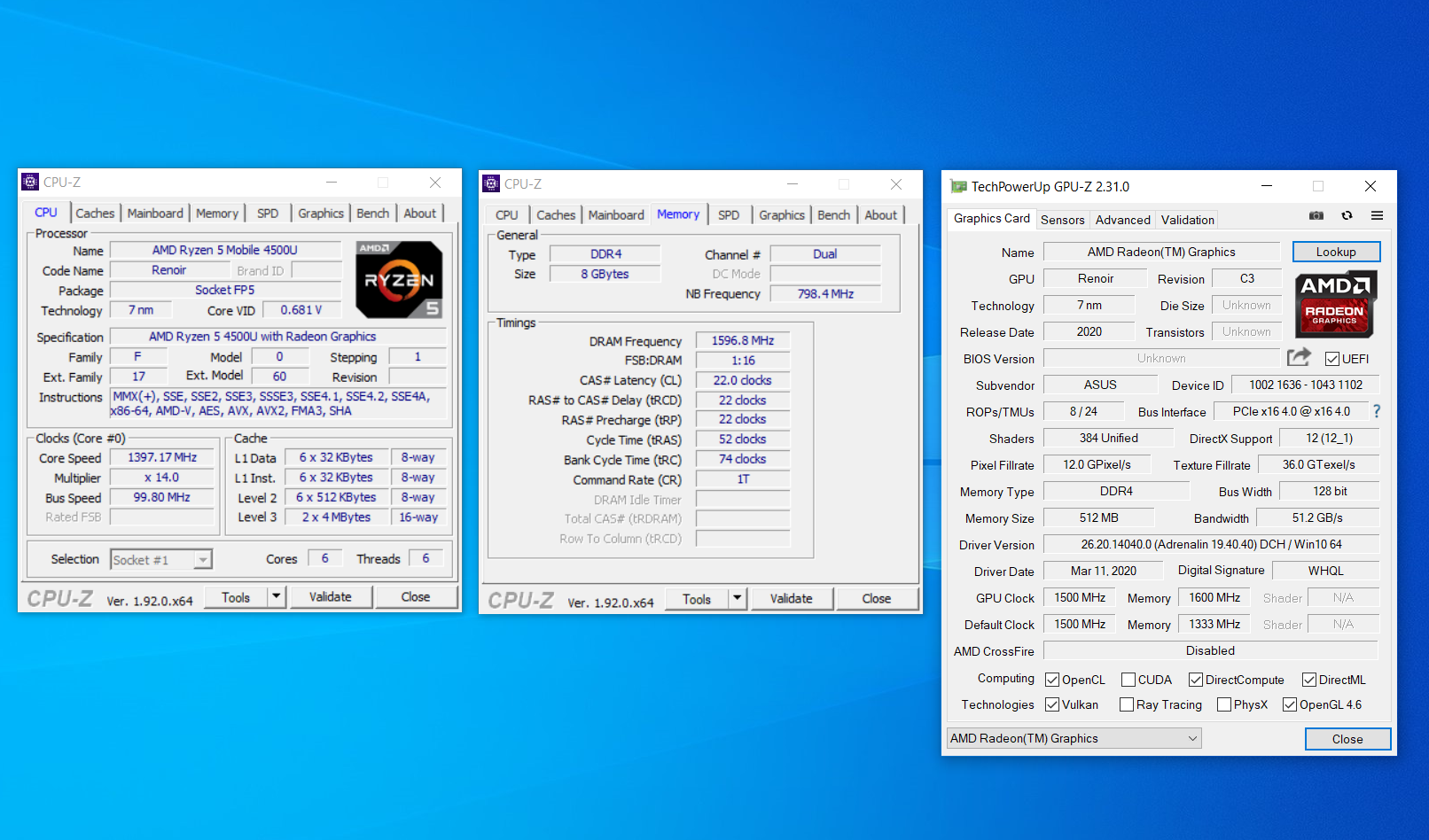The height and width of the screenshot is (840, 1429).
Task: Toggle the UEFI checkbox
Action: [x=1331, y=359]
